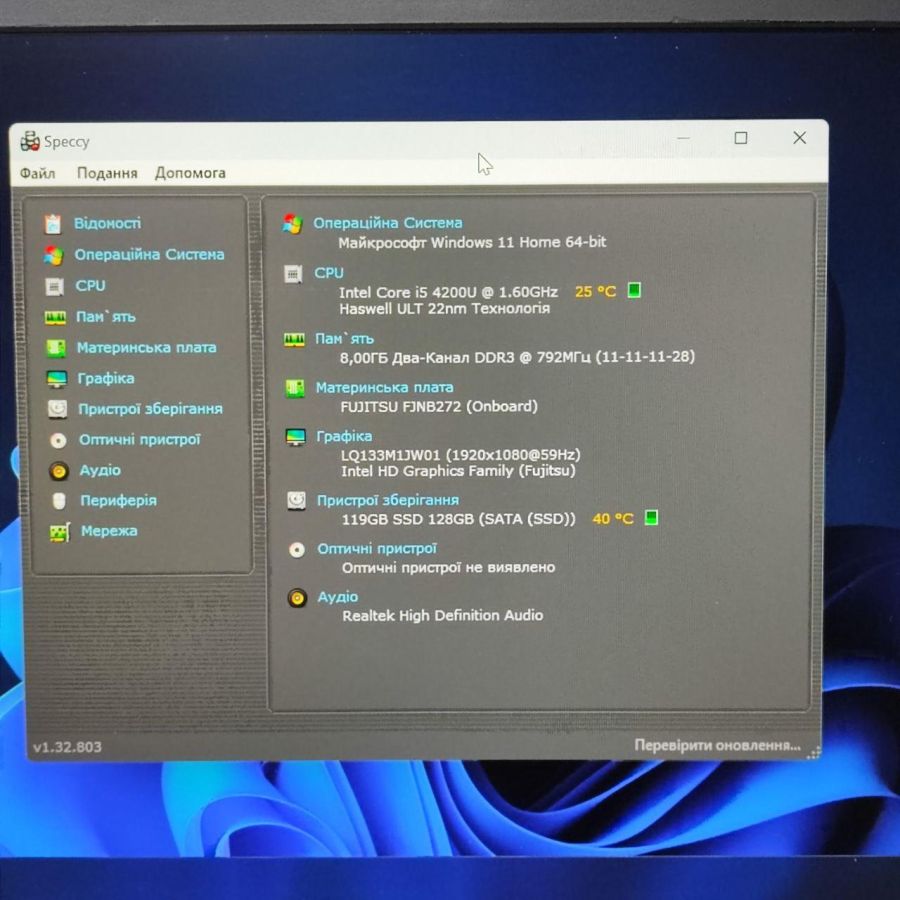Select Пам'ять label in sidebar
This screenshot has height=900, width=900.
[106, 317]
